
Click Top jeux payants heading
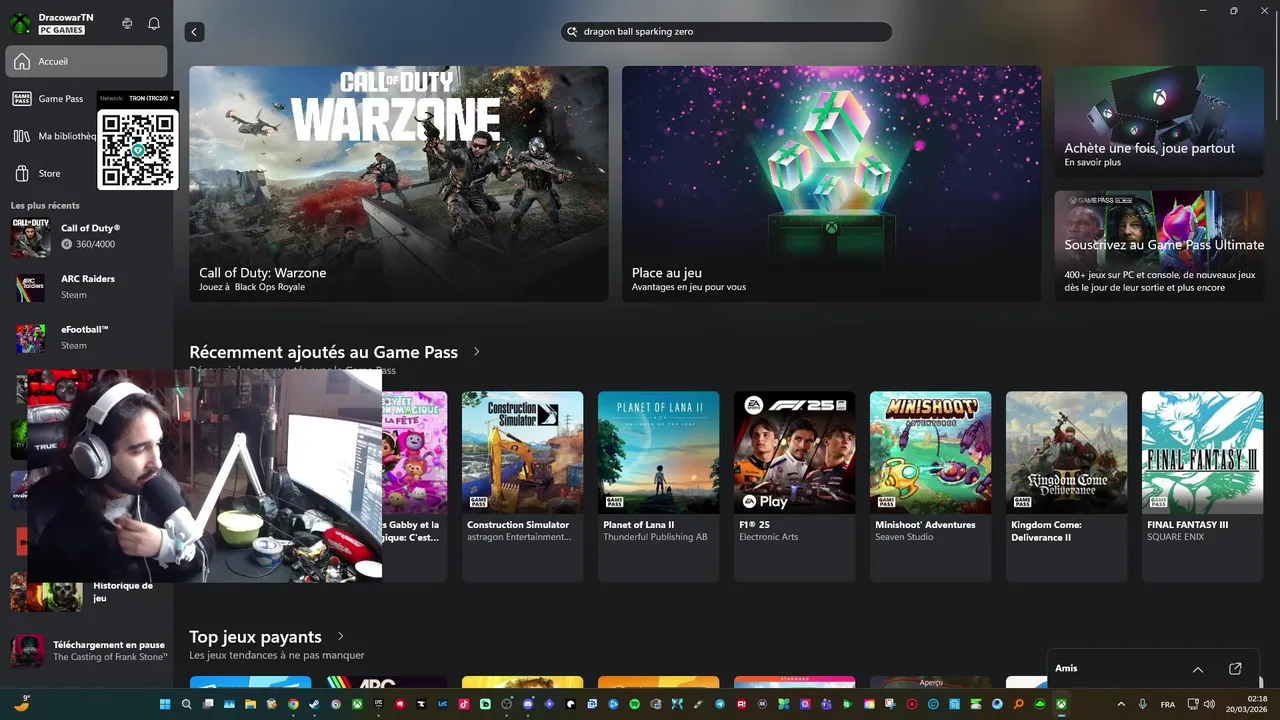click(255, 636)
